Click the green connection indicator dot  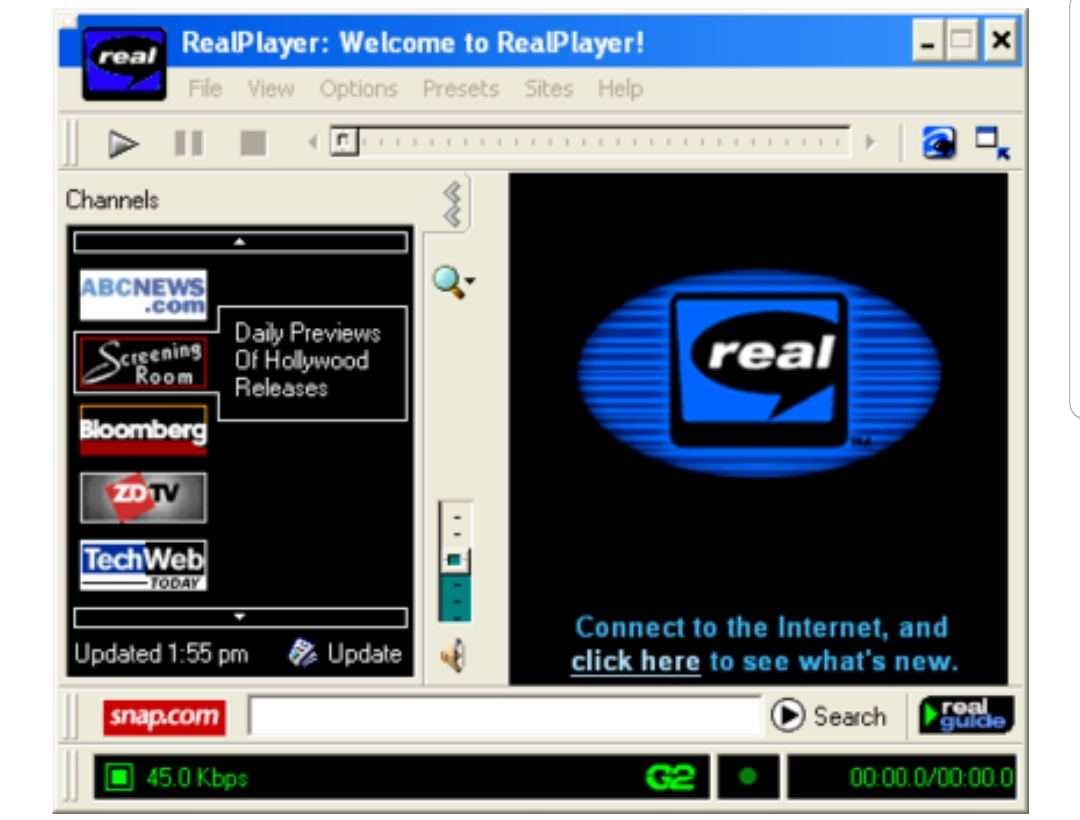point(748,777)
